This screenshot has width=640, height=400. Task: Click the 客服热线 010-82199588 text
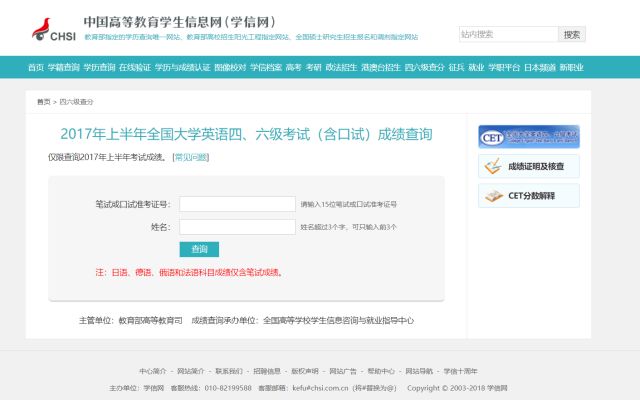pyautogui.click(x=211, y=388)
